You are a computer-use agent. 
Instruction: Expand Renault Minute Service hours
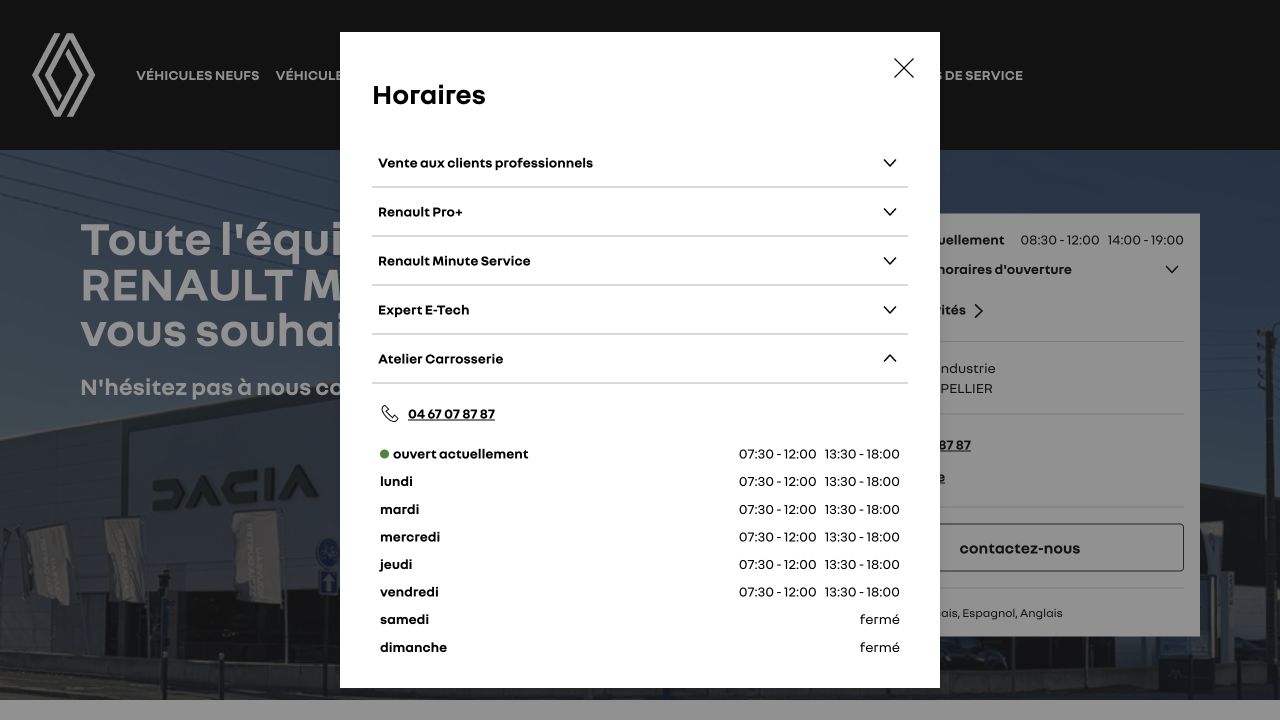[x=640, y=261]
